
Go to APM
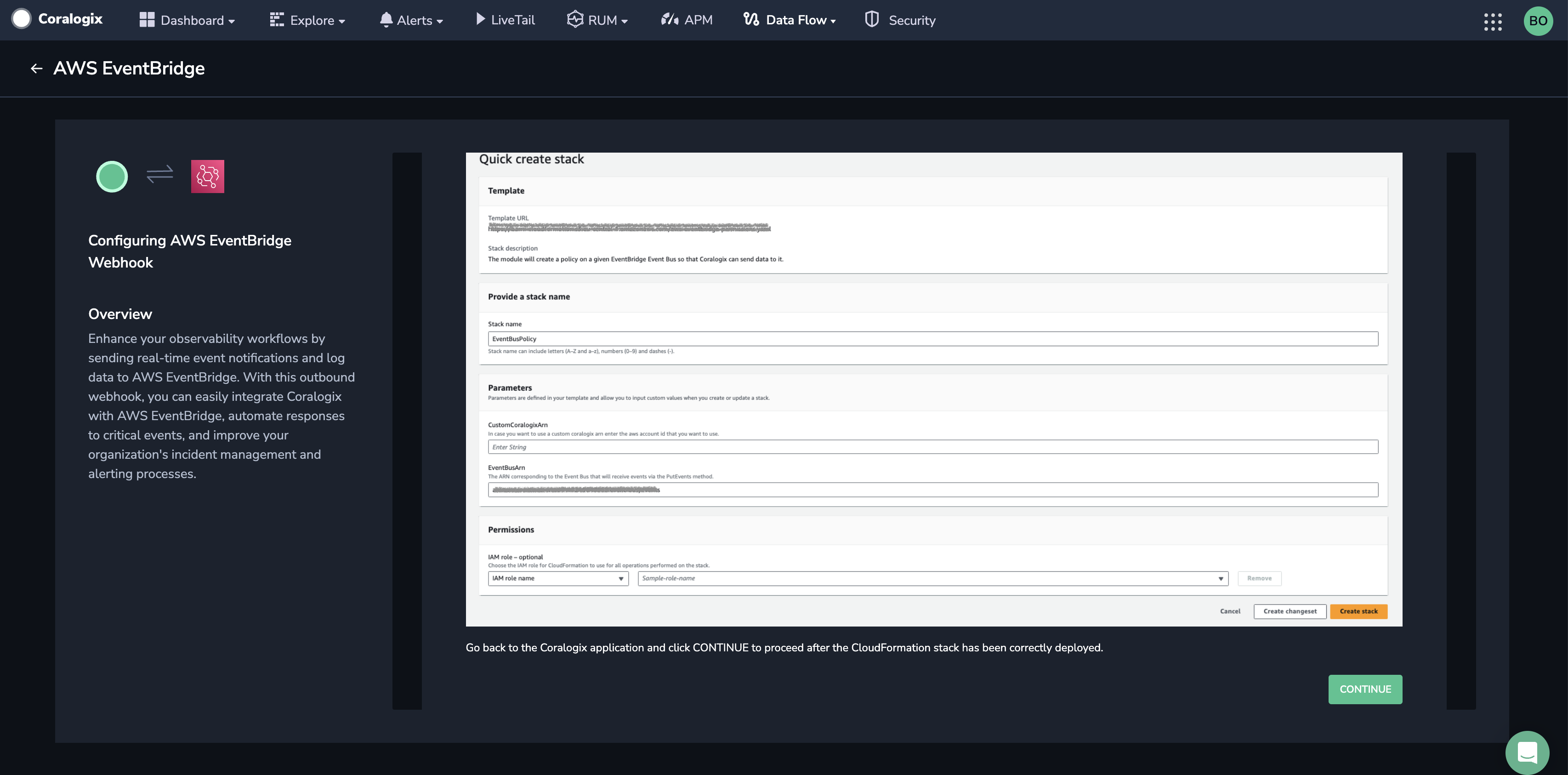pyautogui.click(x=687, y=20)
